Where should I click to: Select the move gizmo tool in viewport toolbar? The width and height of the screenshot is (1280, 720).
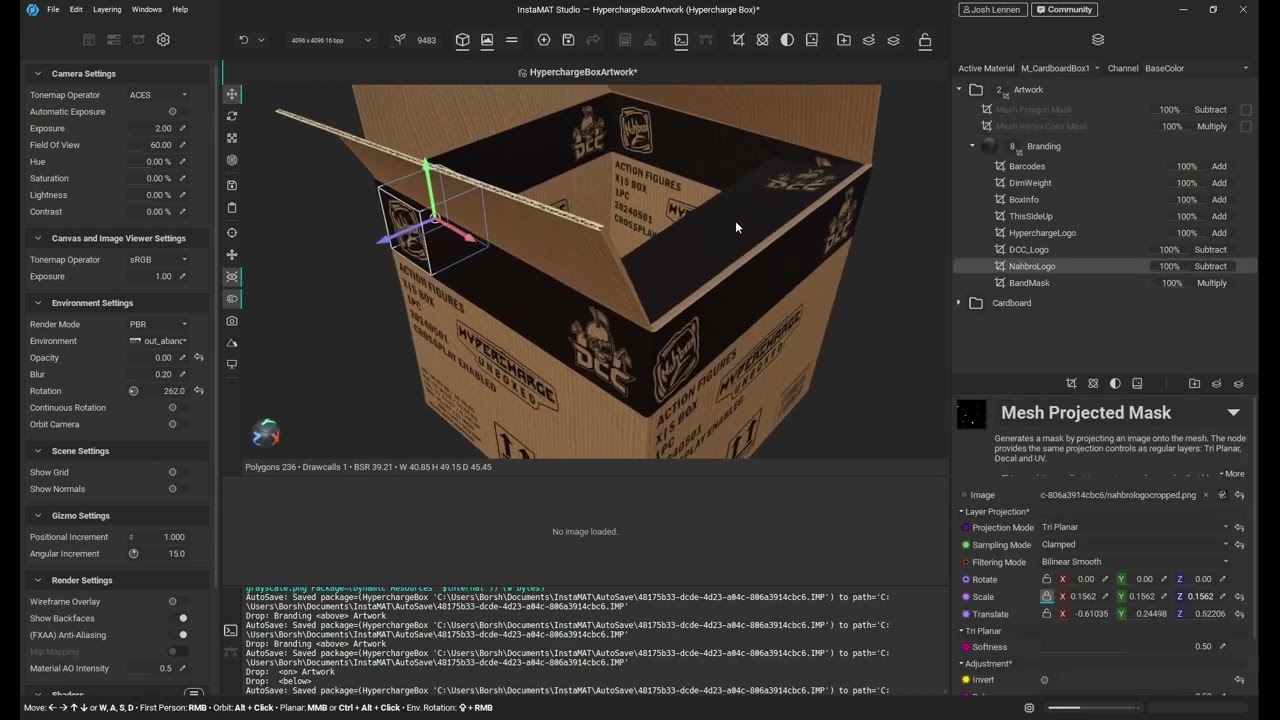pos(232,94)
